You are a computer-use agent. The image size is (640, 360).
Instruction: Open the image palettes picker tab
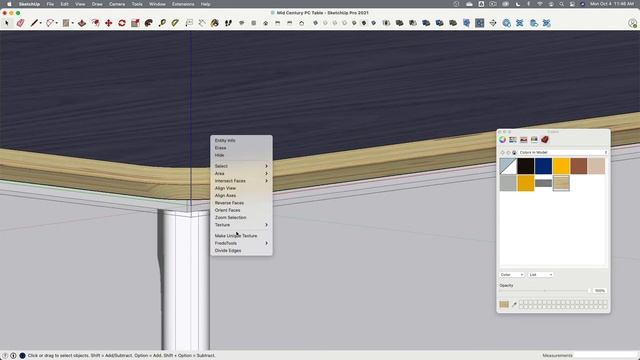[524, 140]
